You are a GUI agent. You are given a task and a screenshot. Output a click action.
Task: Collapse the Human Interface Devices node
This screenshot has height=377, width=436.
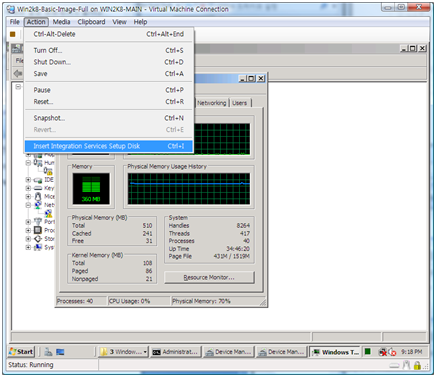coord(28,163)
